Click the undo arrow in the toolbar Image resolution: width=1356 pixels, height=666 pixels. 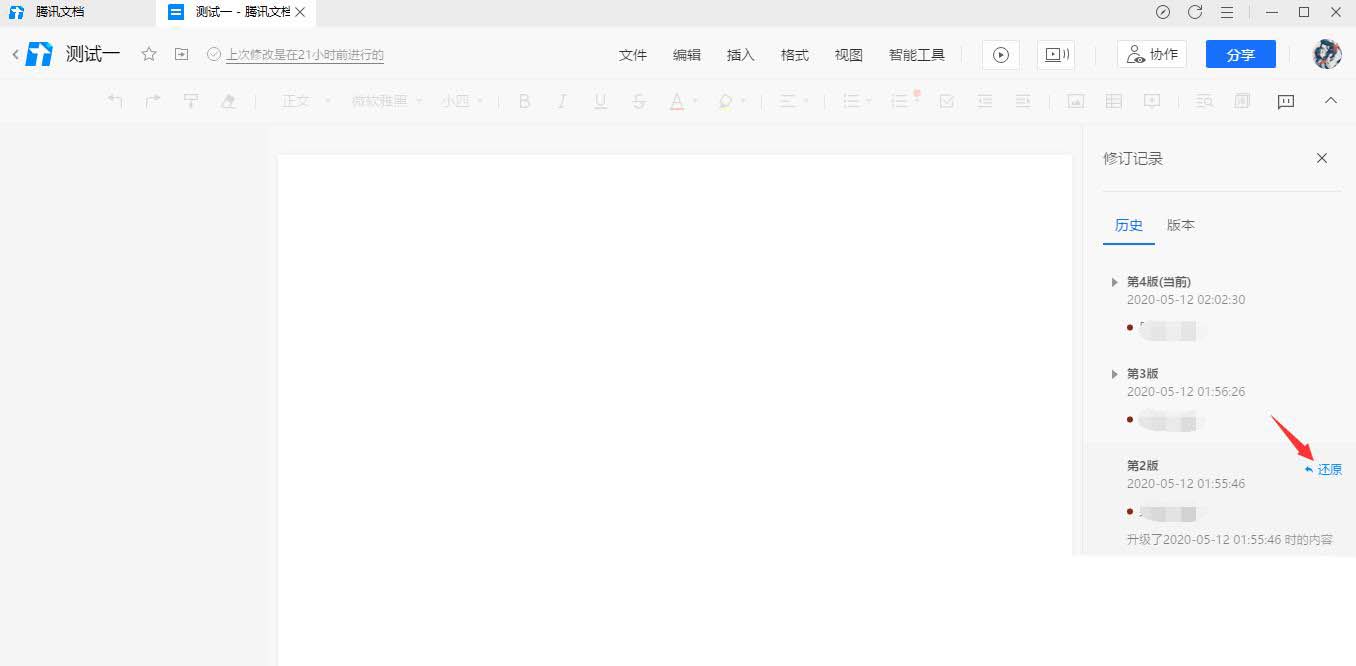coord(115,101)
